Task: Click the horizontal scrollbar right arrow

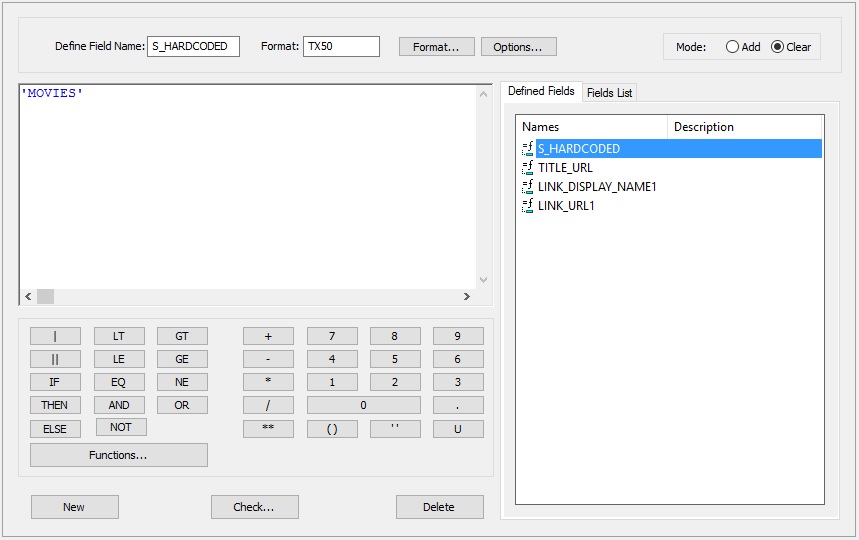Action: click(x=466, y=297)
